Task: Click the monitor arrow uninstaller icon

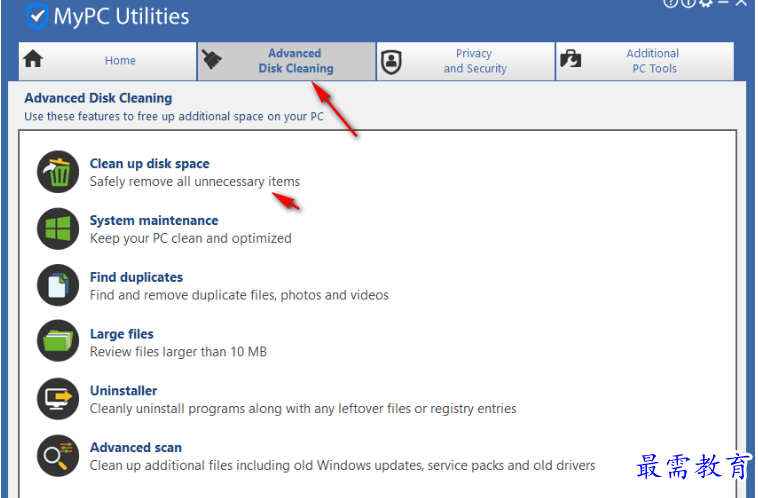Action: pos(58,398)
